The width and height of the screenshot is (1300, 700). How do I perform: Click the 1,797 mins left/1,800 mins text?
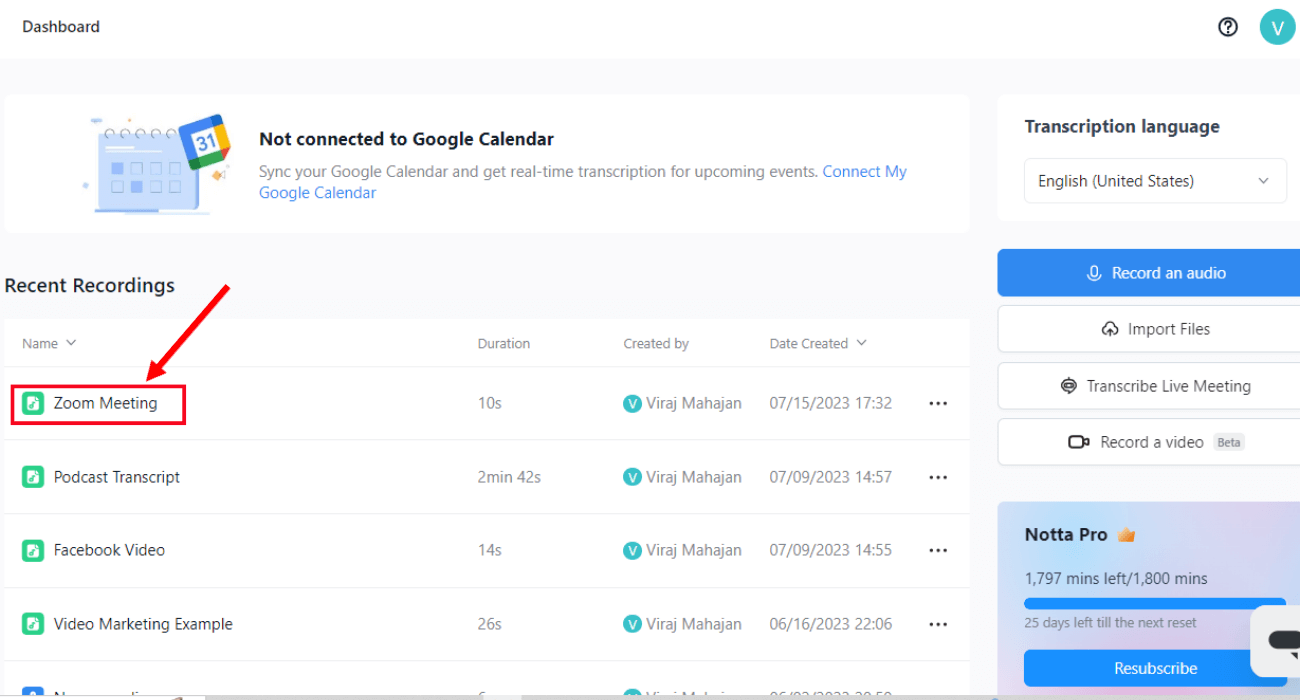pos(1116,578)
